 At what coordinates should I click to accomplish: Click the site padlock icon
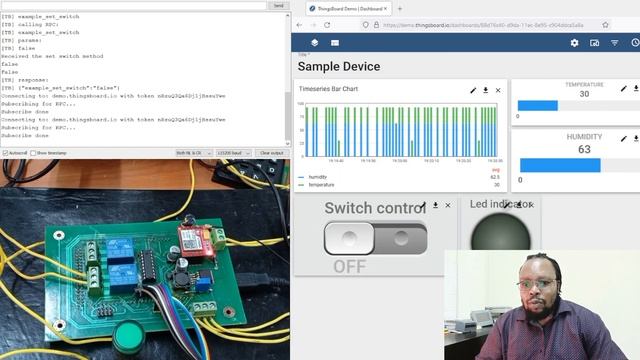pyautogui.click(x=376, y=25)
